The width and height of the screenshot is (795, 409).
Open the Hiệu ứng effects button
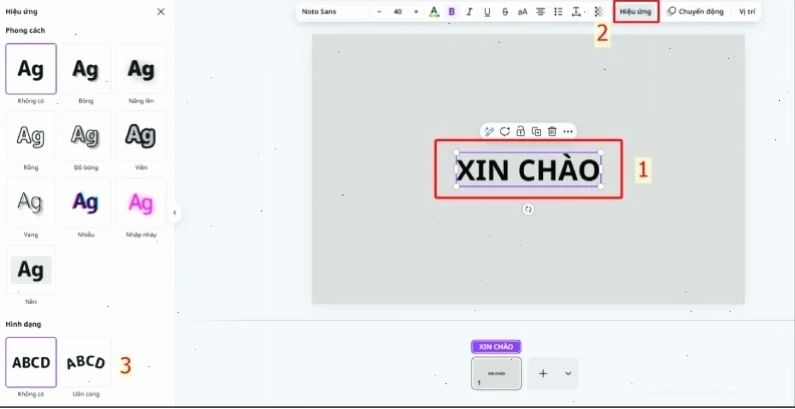[636, 12]
